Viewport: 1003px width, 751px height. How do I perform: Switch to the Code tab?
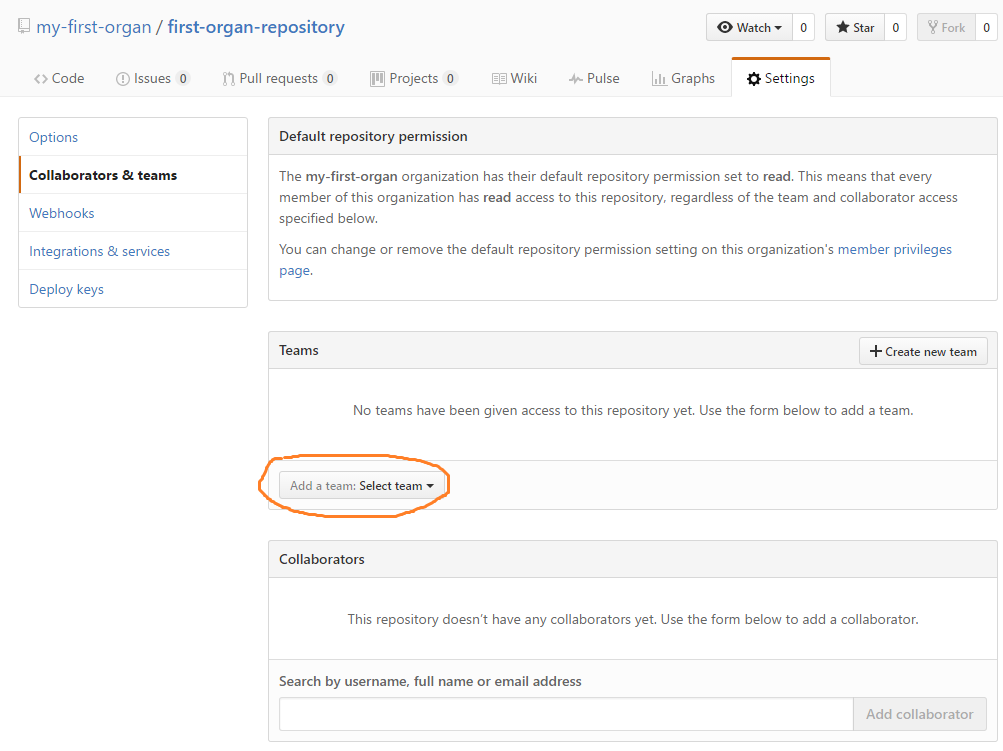coord(59,78)
